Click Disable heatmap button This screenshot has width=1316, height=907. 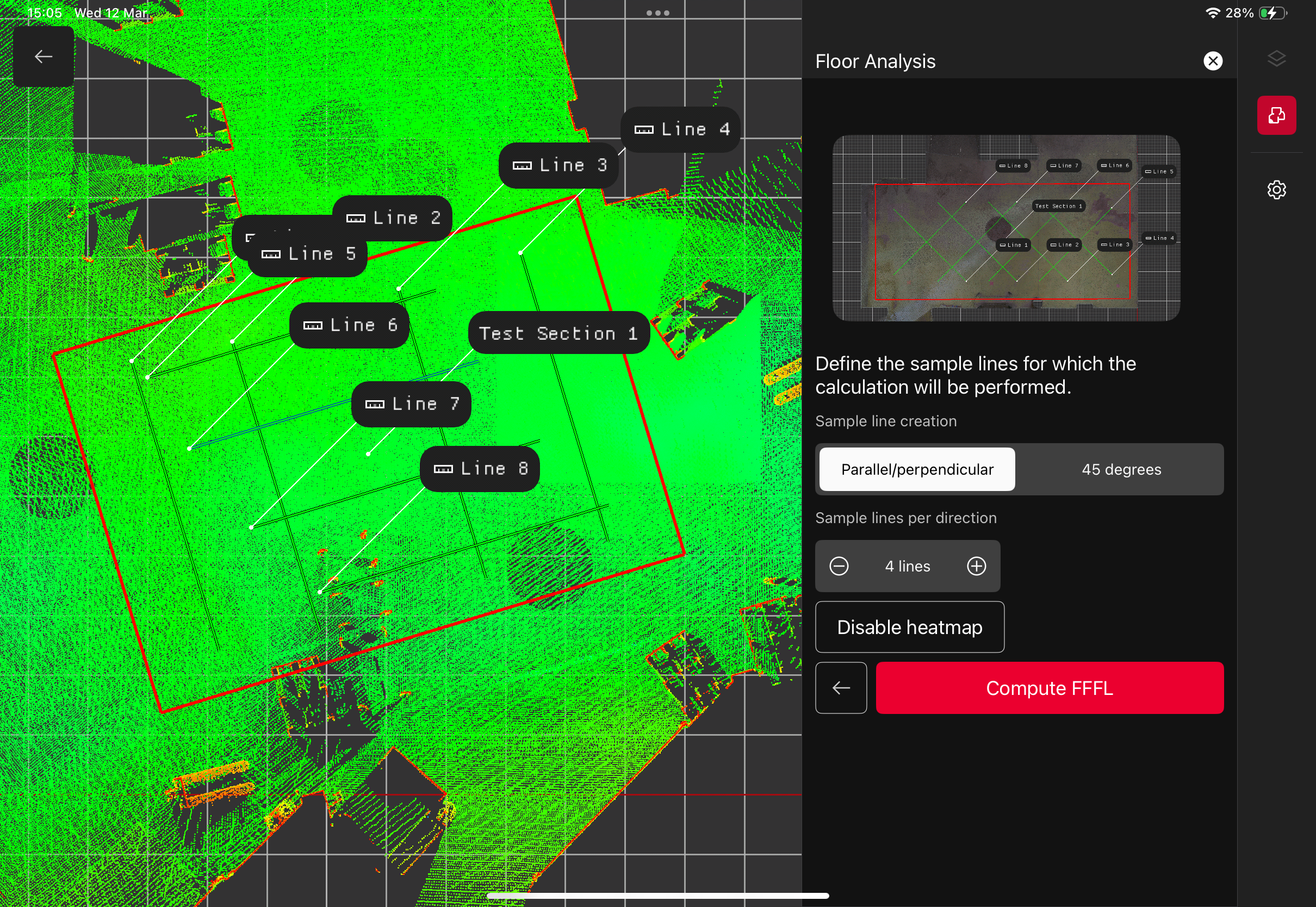(x=909, y=627)
